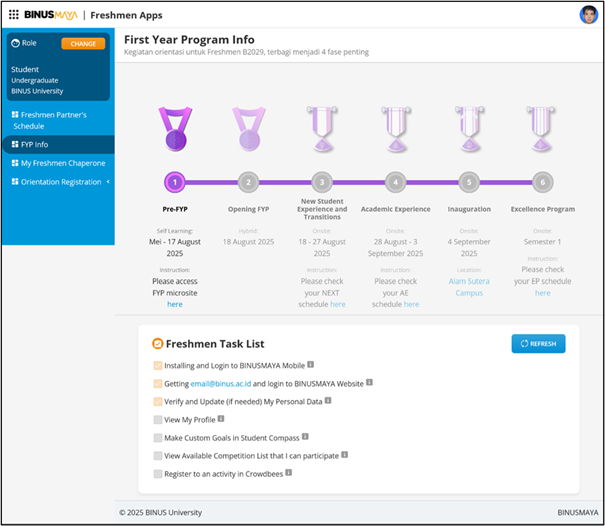
Task: Click 'Mei - 17 August 2025' date text
Action: pos(175,247)
